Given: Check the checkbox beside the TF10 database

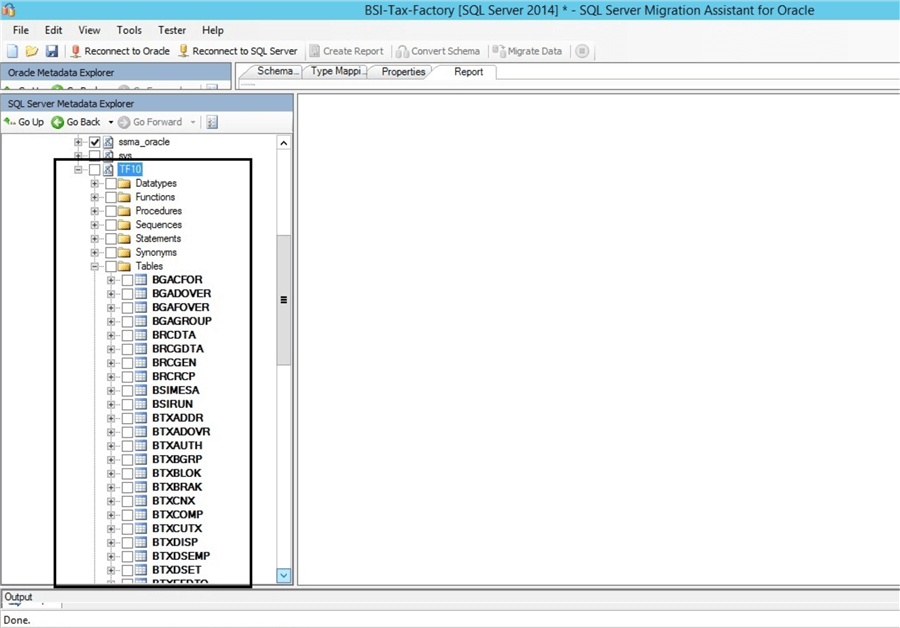Looking at the screenshot, I should pyautogui.click(x=95, y=169).
